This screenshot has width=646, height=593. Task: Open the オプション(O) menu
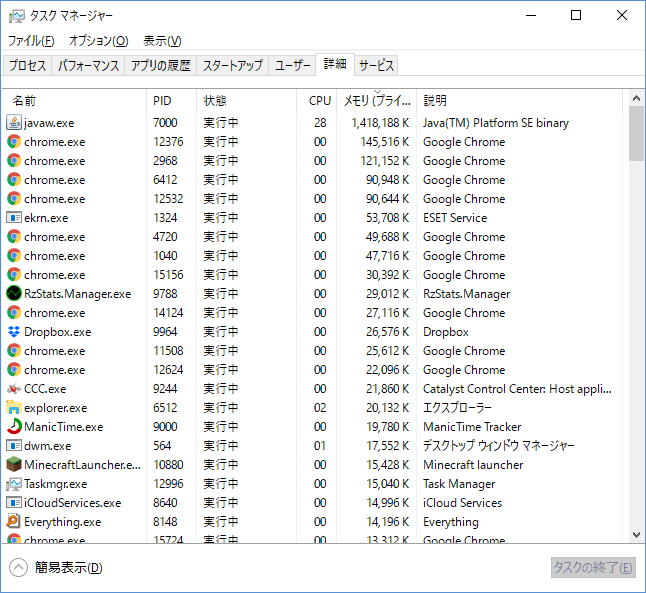coord(98,41)
